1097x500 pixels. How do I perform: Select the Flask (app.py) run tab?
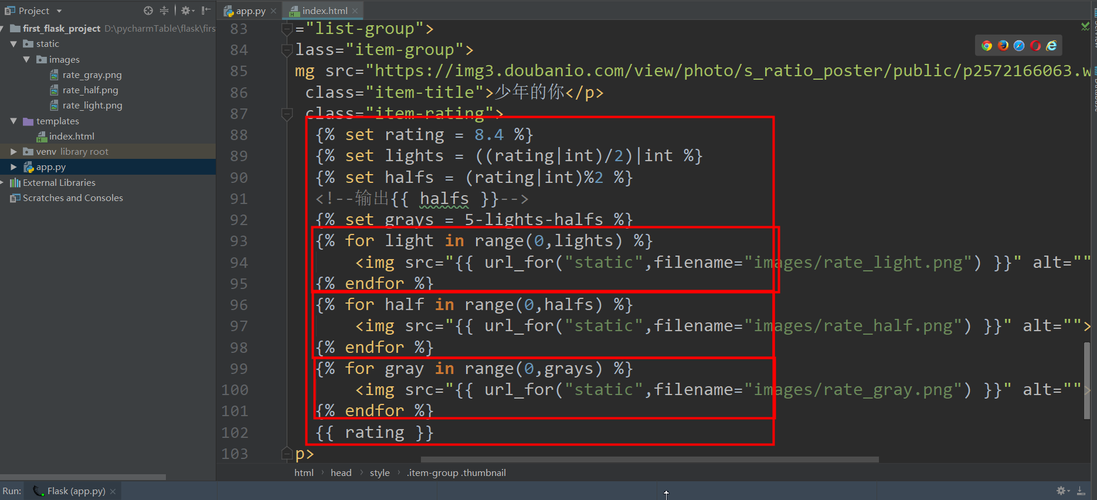tap(73, 491)
